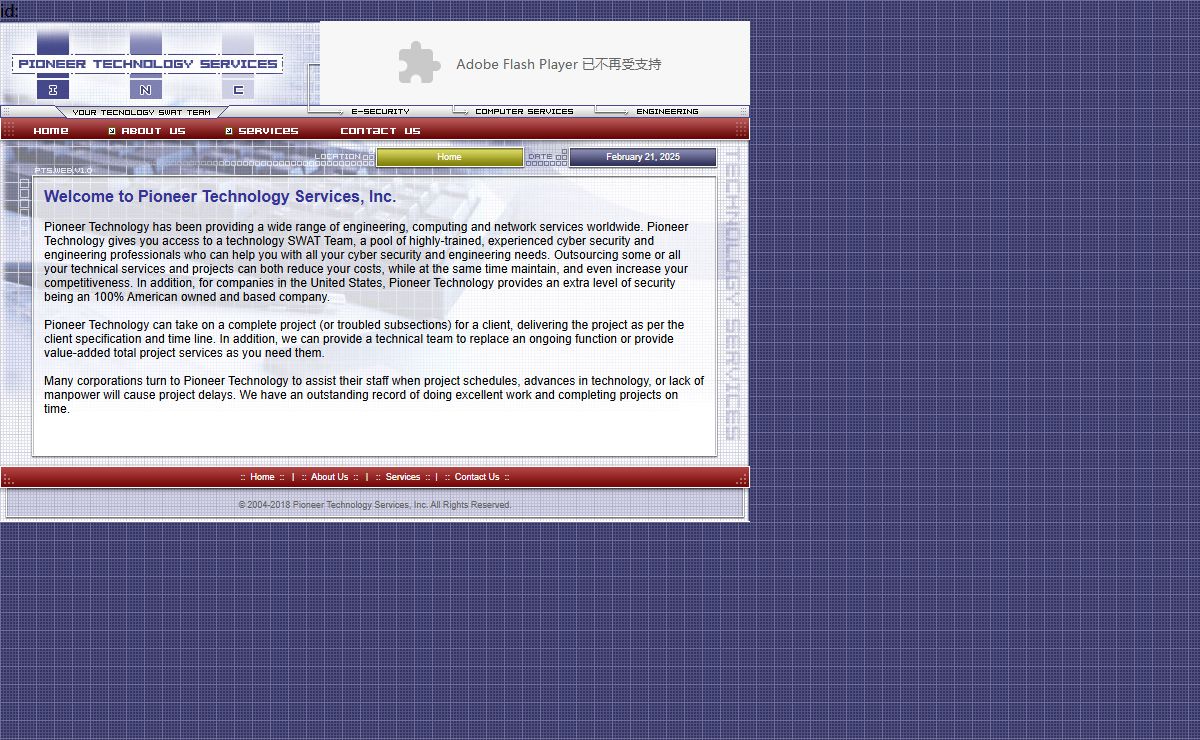Follow the footer Home link
Image resolution: width=1200 pixels, height=740 pixels.
[x=262, y=477]
